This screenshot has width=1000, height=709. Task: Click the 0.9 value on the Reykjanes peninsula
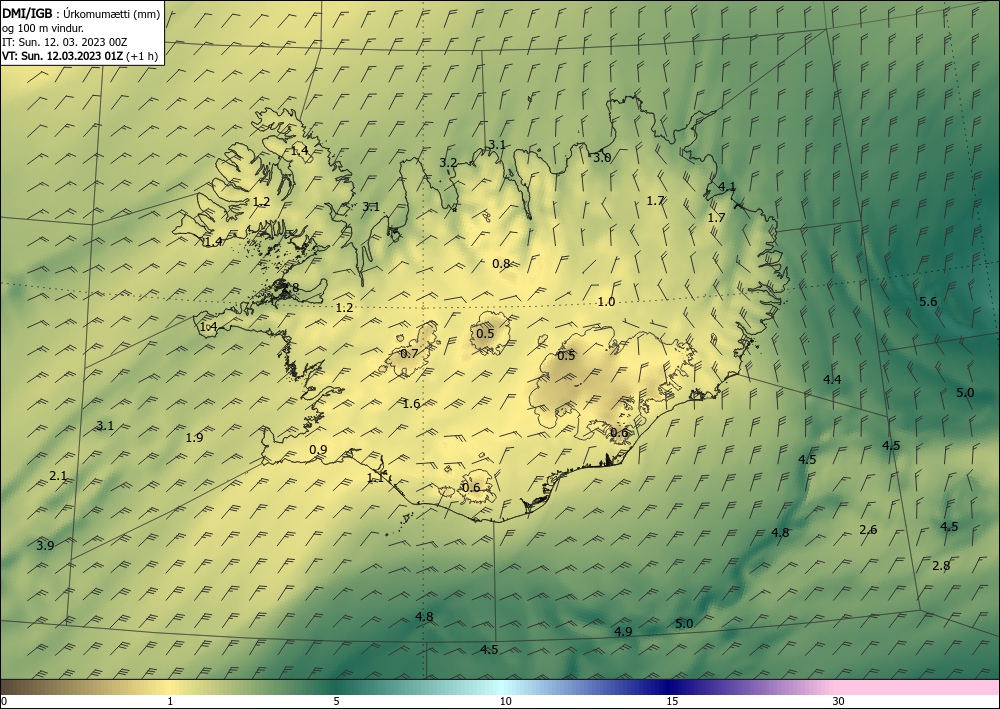[x=318, y=450]
